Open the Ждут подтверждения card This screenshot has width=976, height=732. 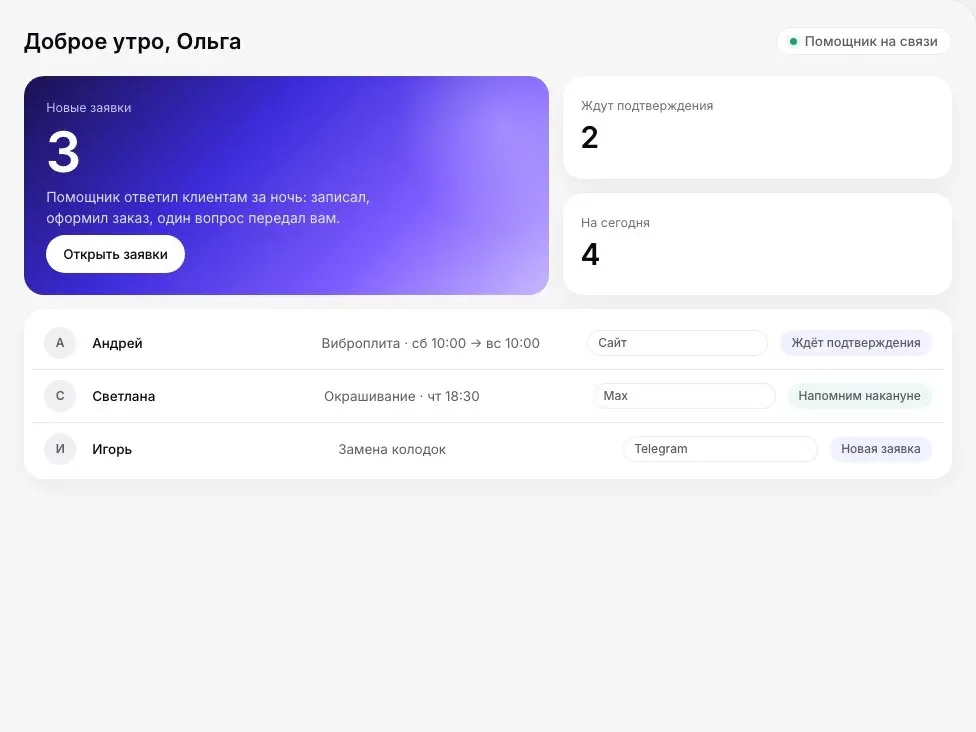pos(757,128)
